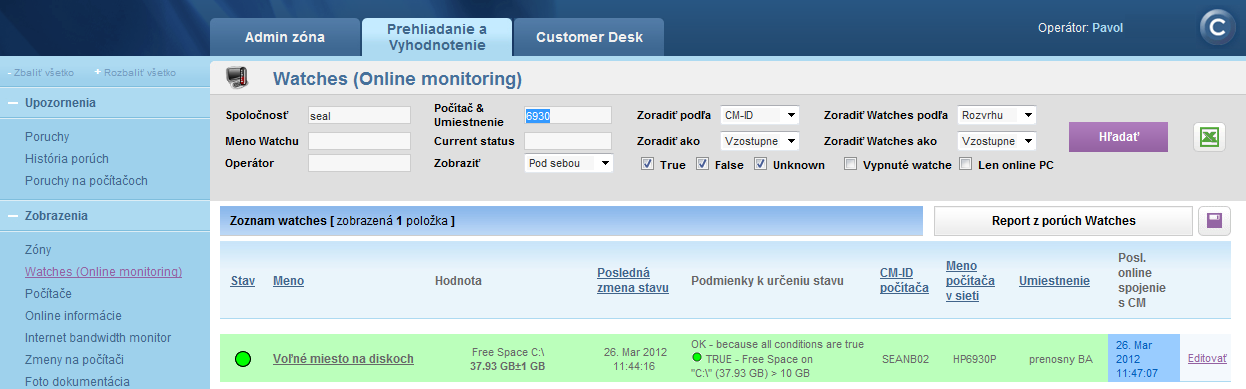Enable Len online PC checkbox
The image size is (1246, 389).
click(966, 164)
